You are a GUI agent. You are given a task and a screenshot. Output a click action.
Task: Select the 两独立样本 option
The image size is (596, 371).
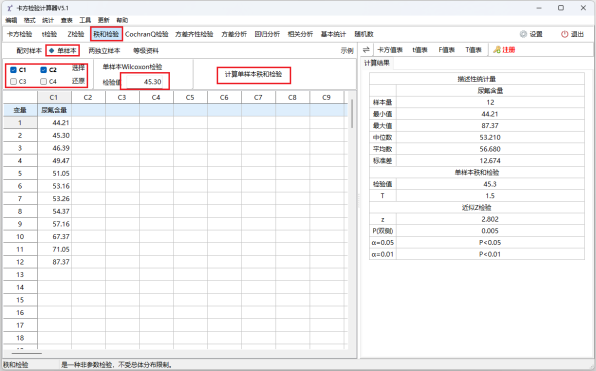coord(104,50)
